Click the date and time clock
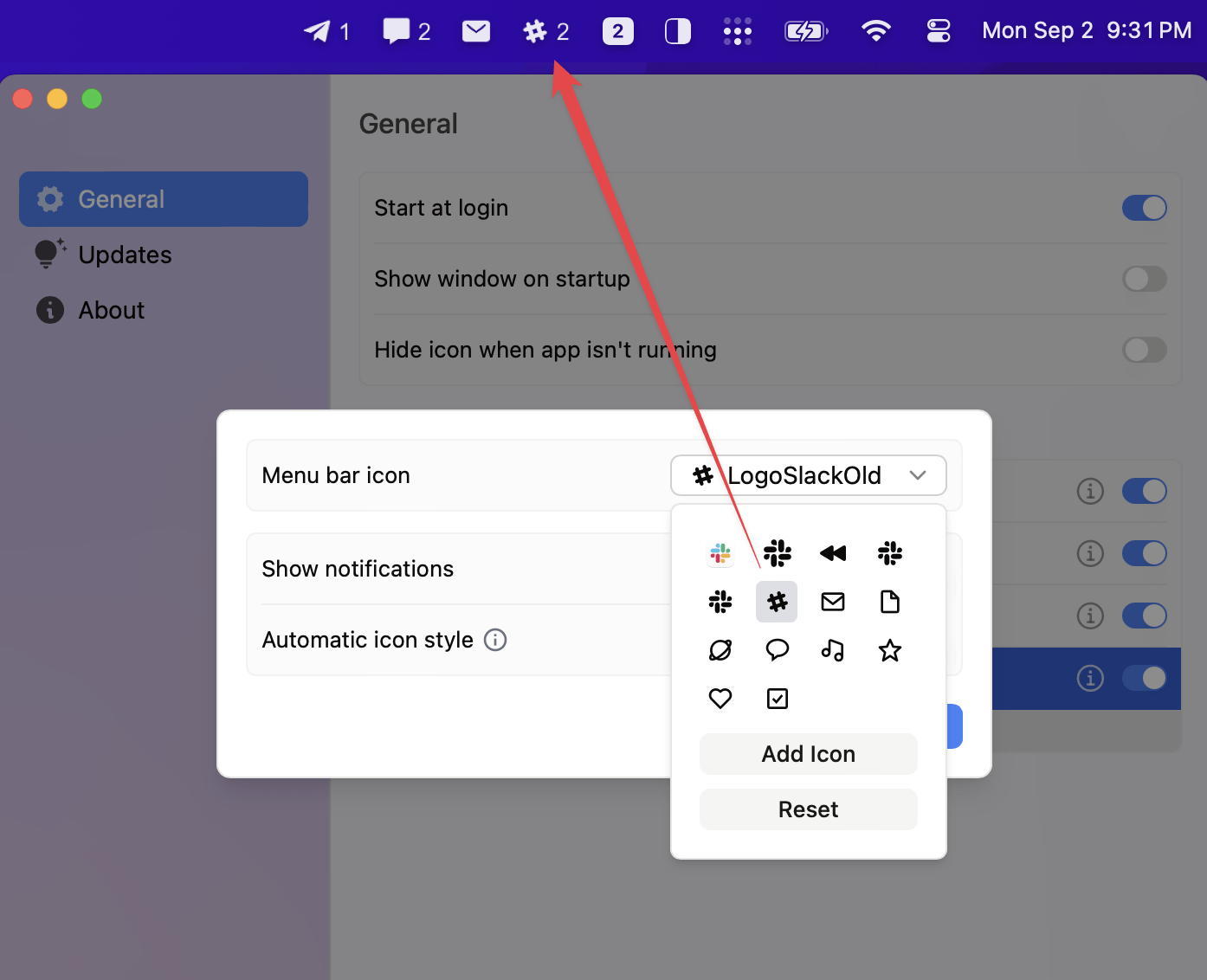The height and width of the screenshot is (980, 1207). 1087,31
